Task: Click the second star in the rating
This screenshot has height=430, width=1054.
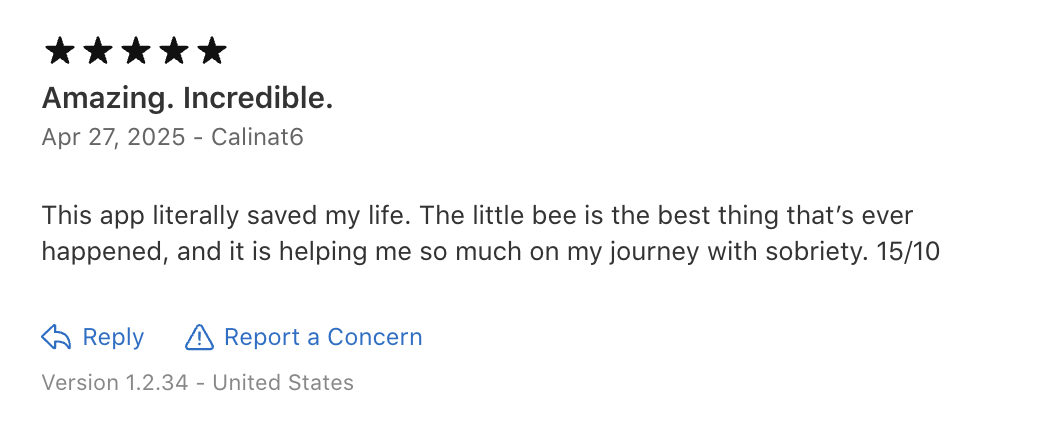Action: [x=98, y=51]
